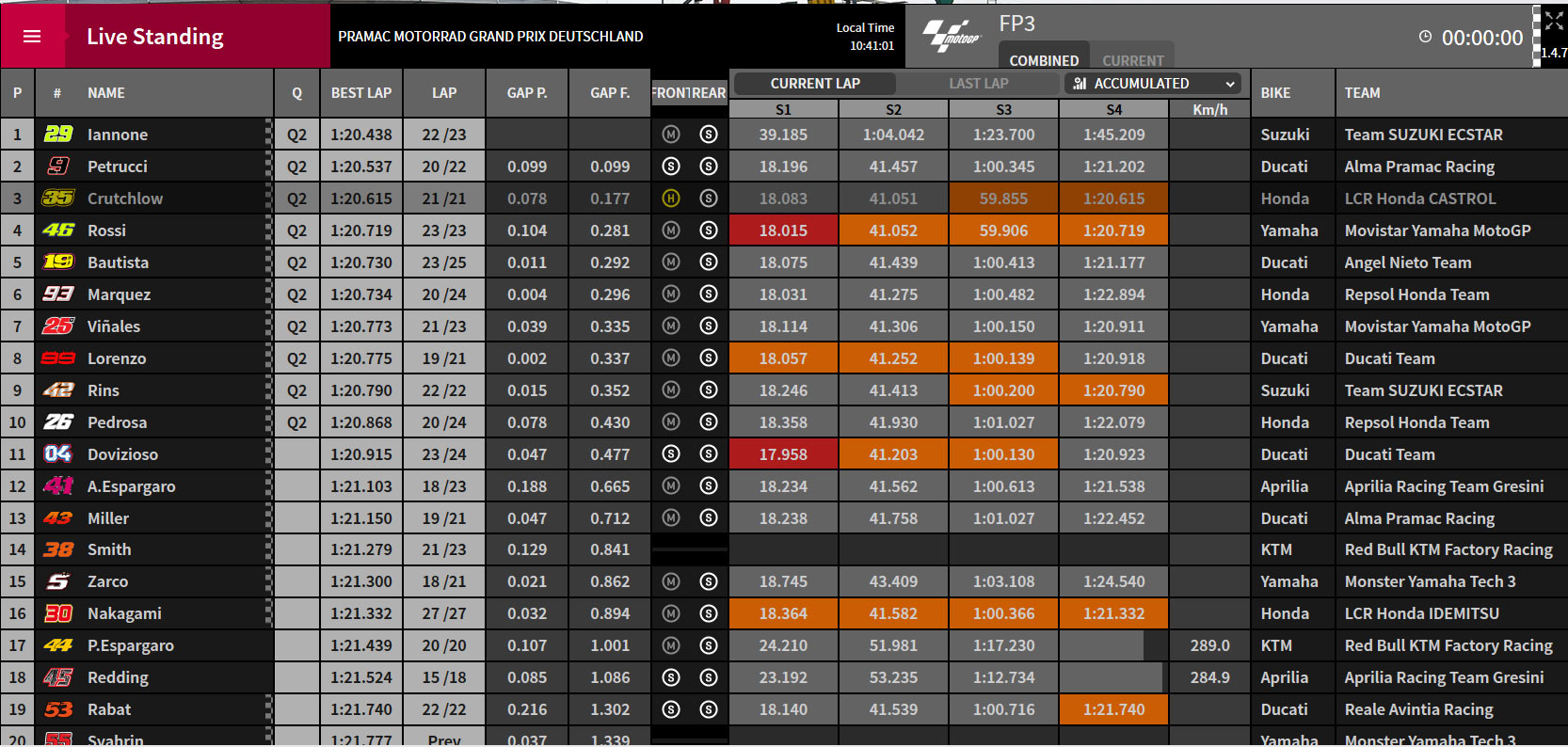1568x747 pixels.
Task: Click the GAP F. column header
Action: pyautogui.click(x=610, y=93)
